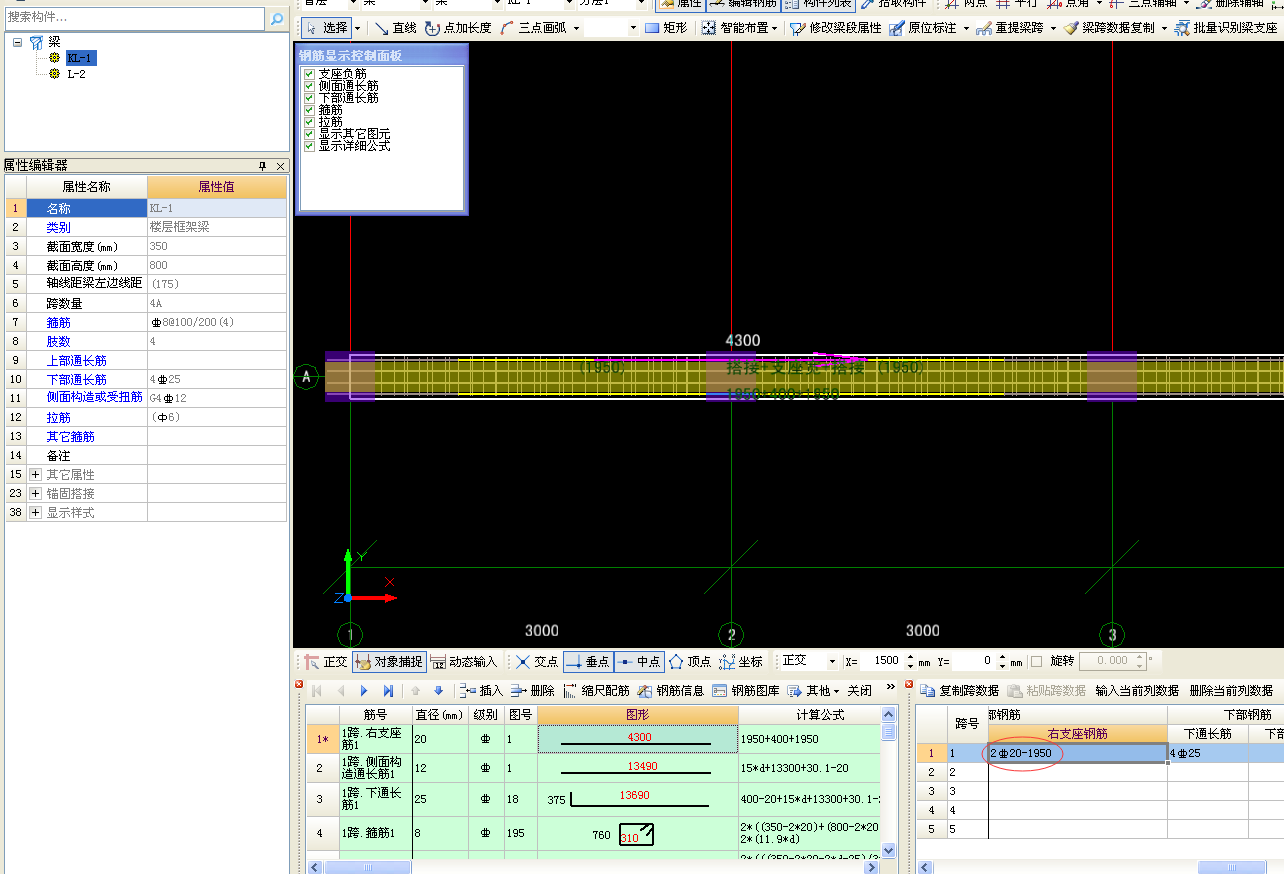Click 插入 insert rebar row

click(x=481, y=691)
